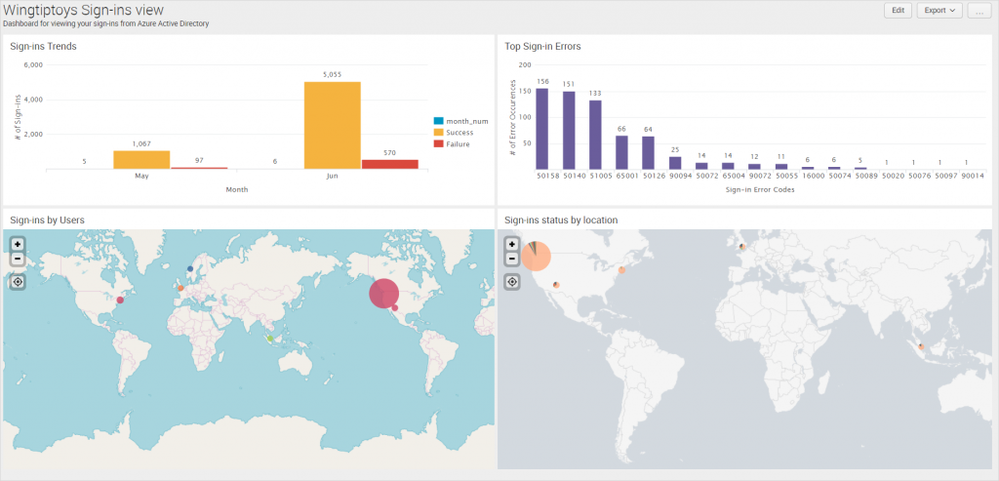The width and height of the screenshot is (999, 481).
Task: Click the Edit button
Action: coord(898,10)
